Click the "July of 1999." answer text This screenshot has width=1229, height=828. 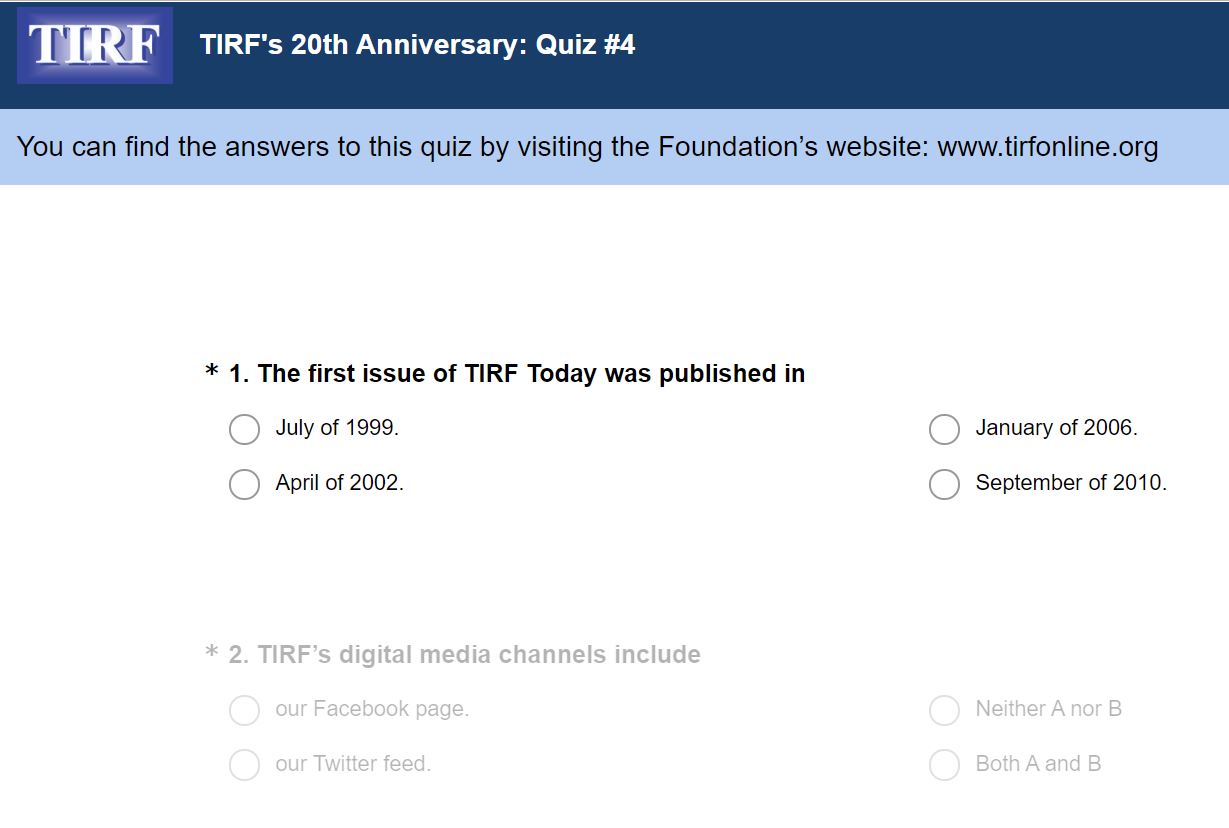click(337, 428)
